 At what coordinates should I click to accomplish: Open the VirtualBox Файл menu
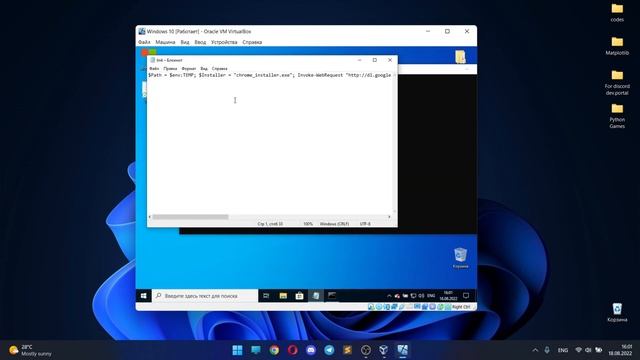pos(144,42)
